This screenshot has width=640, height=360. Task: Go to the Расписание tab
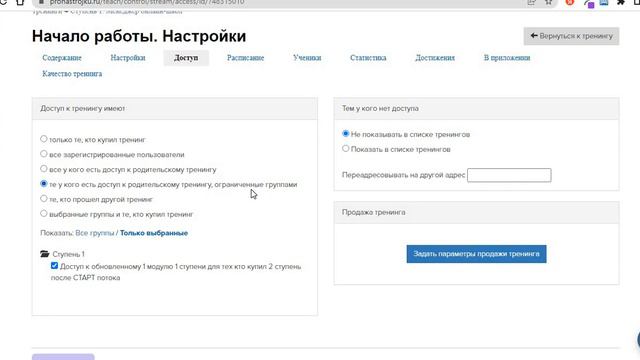246,58
